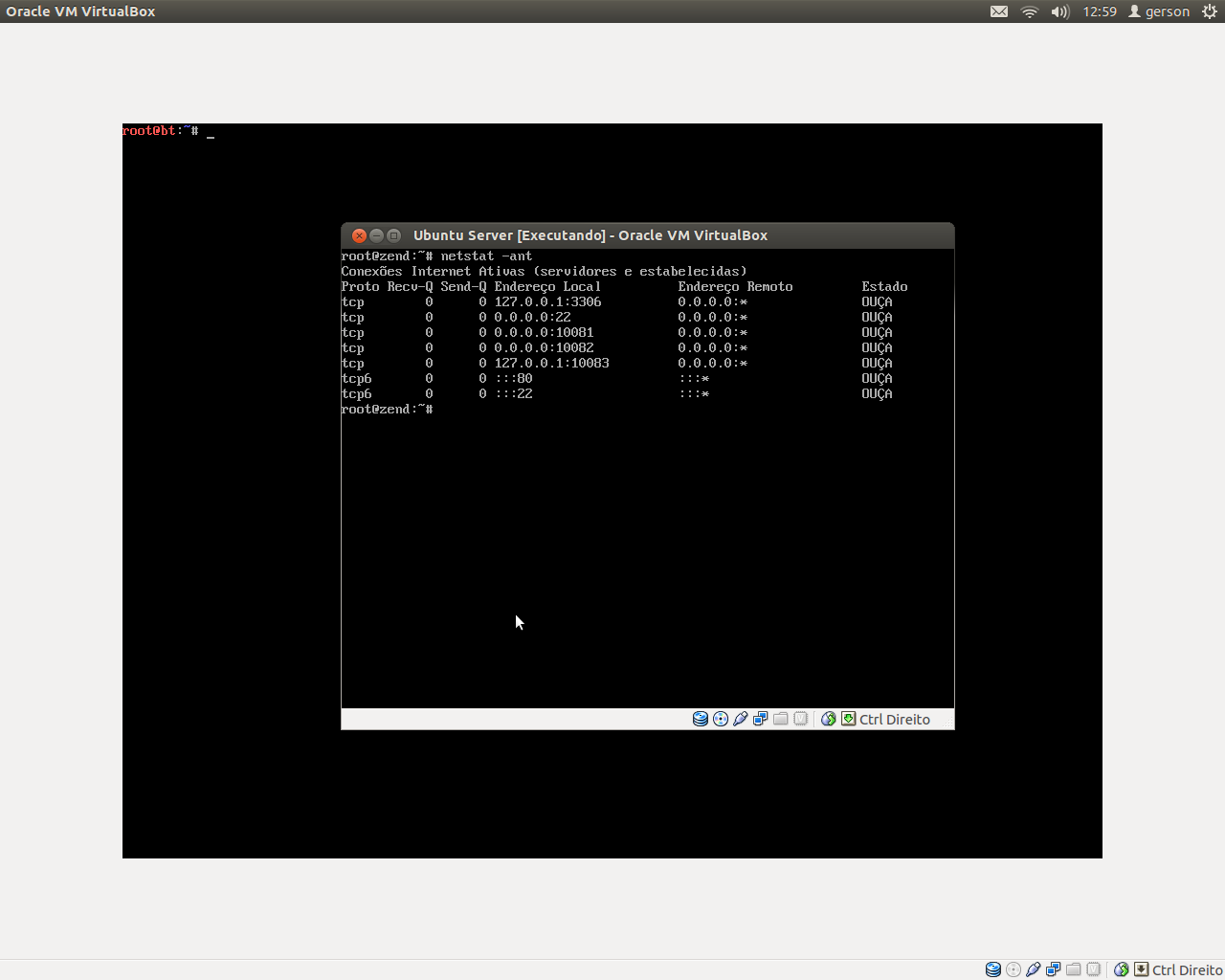The image size is (1225, 980).
Task: Click greyed optical disc icon in outer VM status bar
Action: click(1013, 969)
